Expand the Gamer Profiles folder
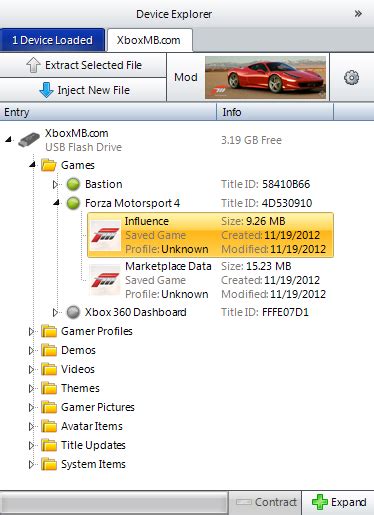374x515 pixels. pyautogui.click(x=31, y=331)
